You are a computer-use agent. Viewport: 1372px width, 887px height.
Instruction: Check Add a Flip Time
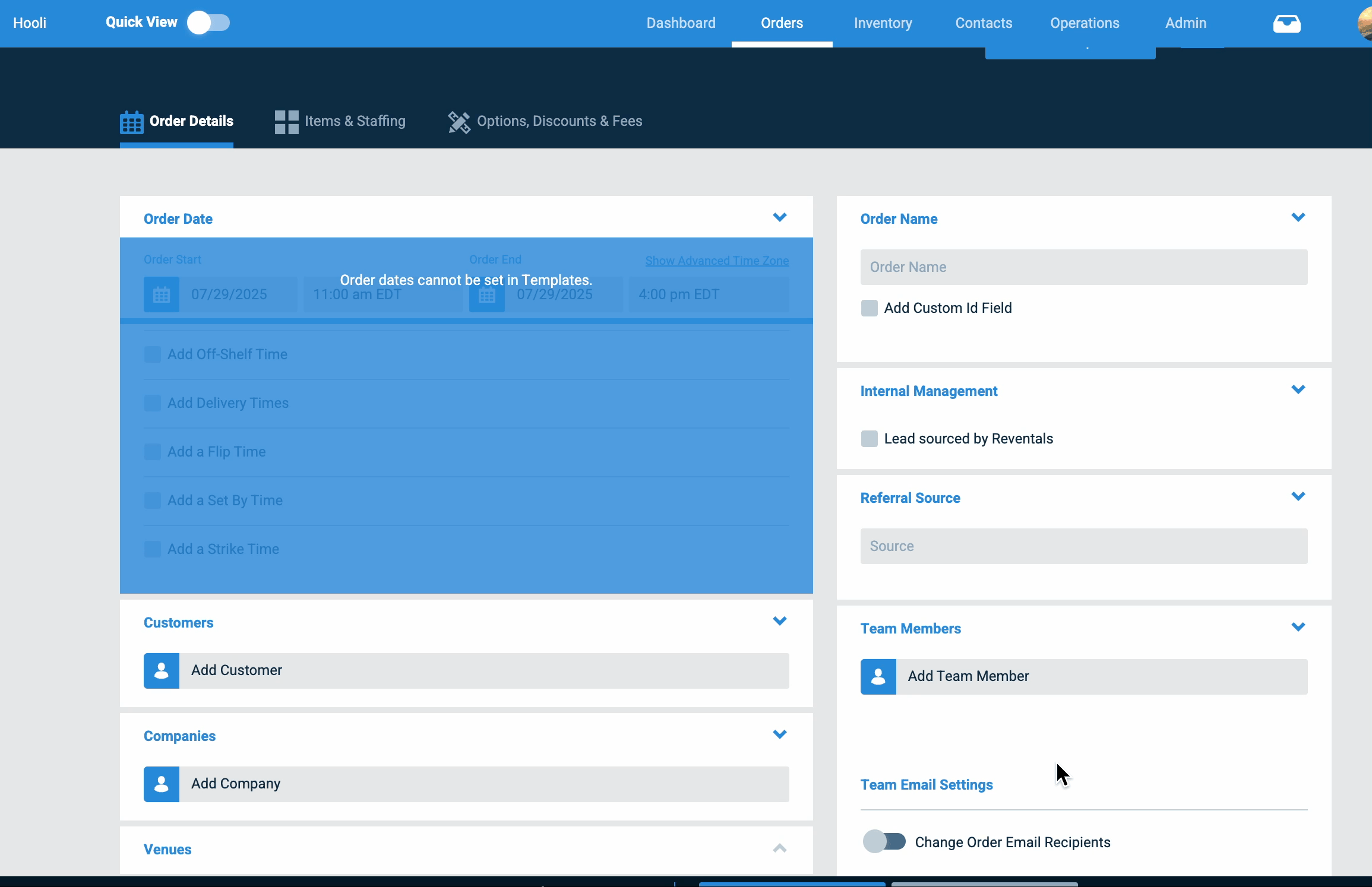[152, 452]
